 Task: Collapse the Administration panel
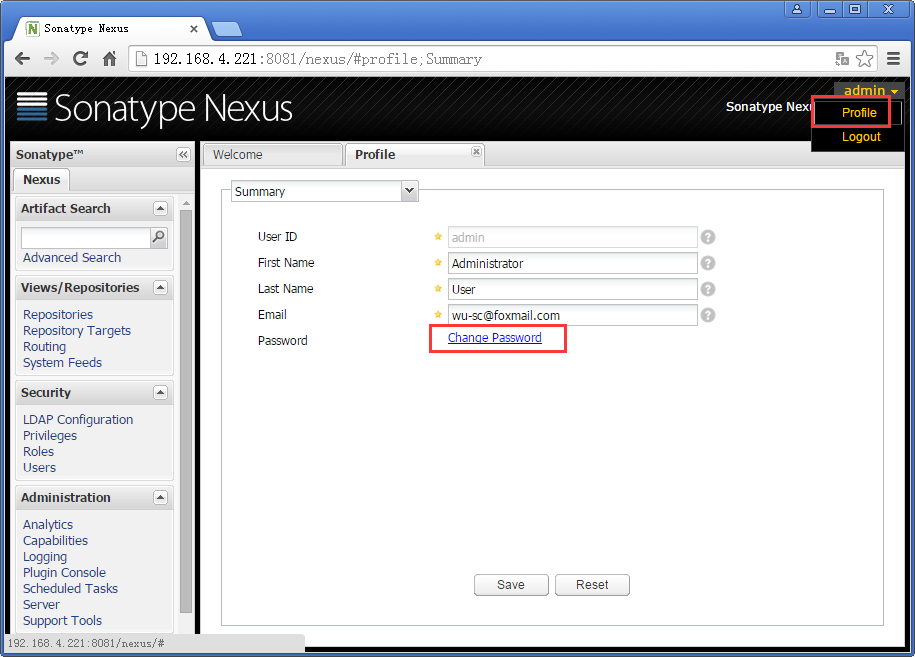click(x=160, y=498)
